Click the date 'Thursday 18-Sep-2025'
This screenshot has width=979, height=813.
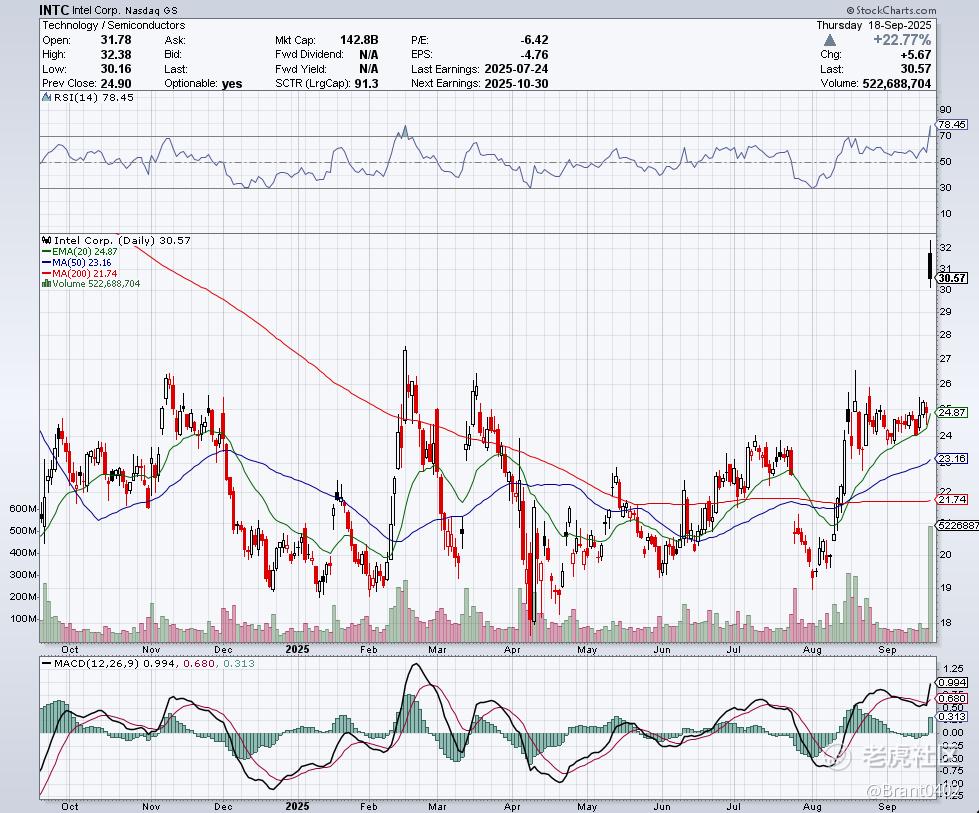(873, 25)
